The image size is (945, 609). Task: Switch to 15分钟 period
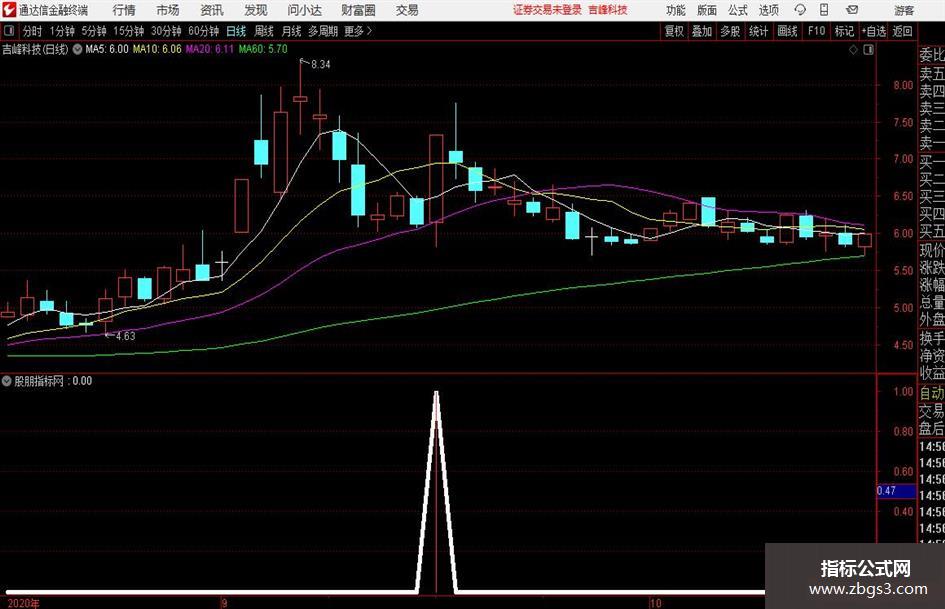point(128,31)
